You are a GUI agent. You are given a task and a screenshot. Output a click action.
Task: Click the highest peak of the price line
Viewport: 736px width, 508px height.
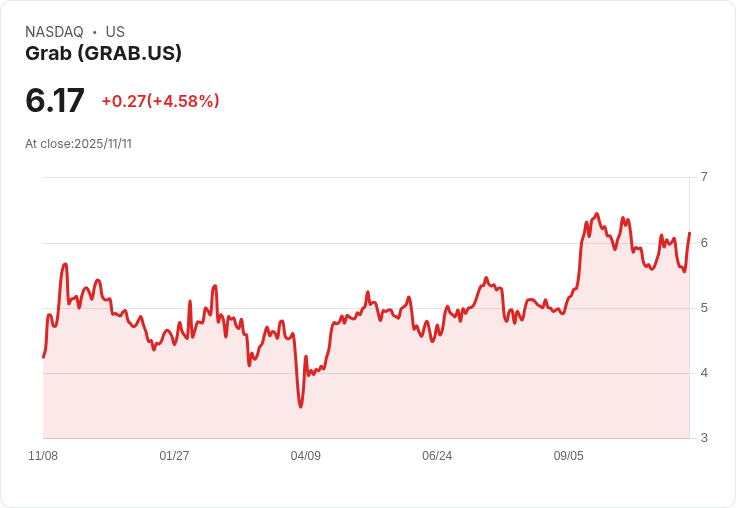(597, 214)
